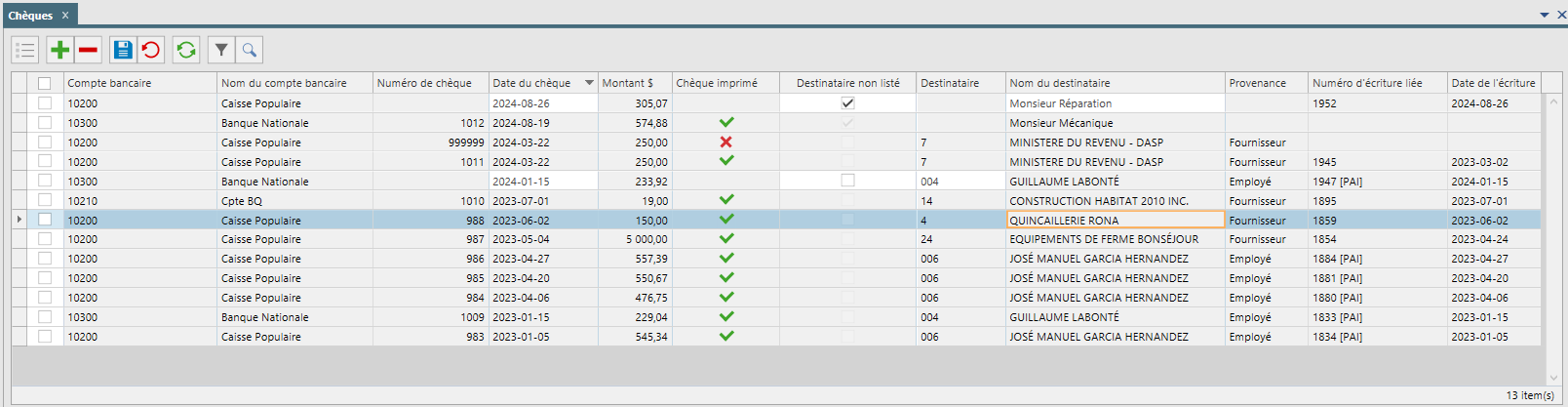The image size is (1568, 407).
Task: Add a new cheque with green plus
Action: [60, 50]
